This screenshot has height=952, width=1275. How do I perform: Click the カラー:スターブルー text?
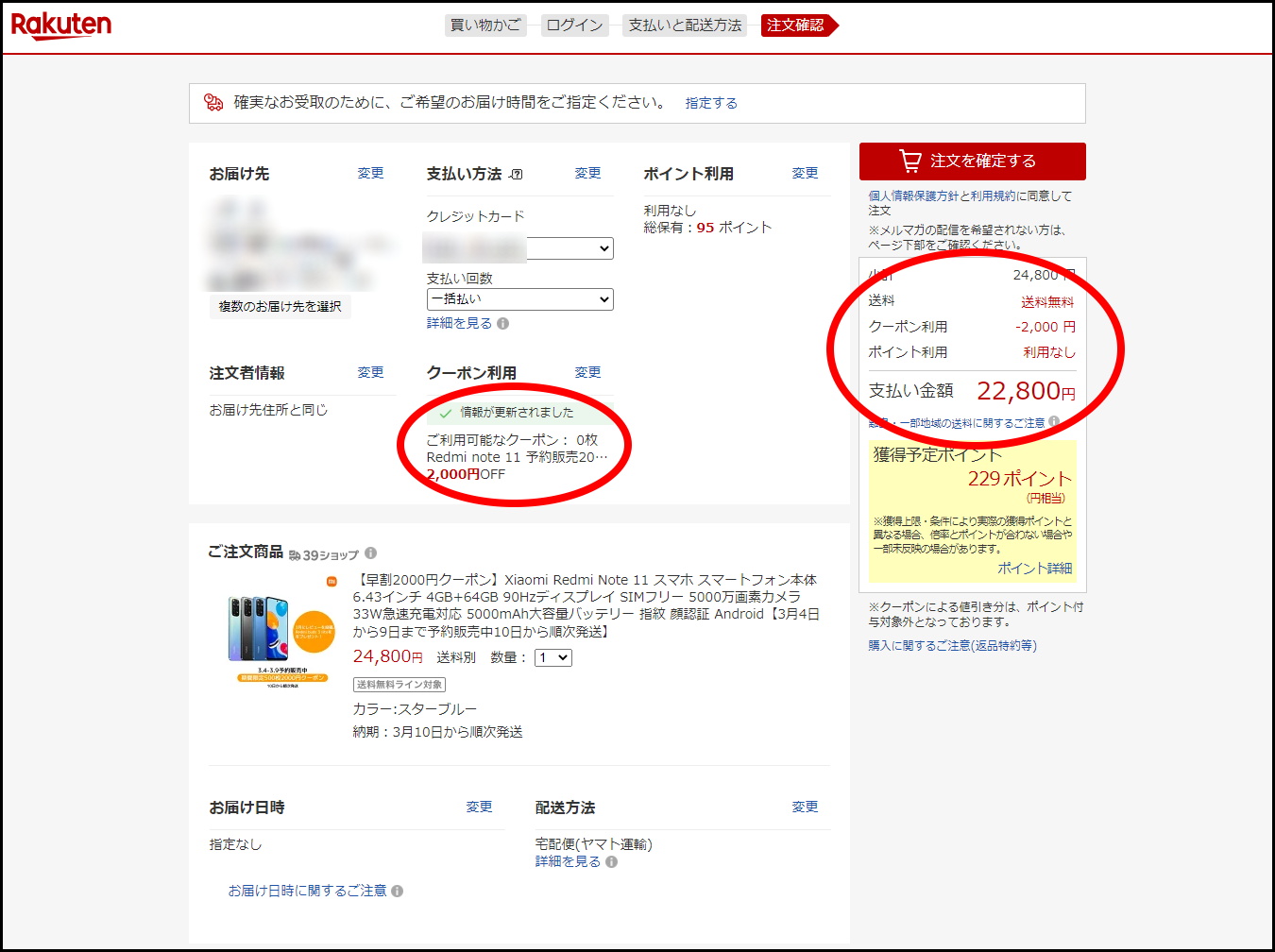pos(415,709)
